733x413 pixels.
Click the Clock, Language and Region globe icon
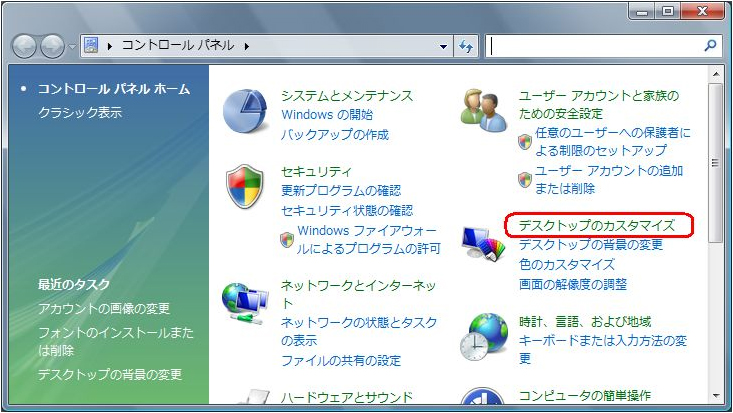pos(483,337)
